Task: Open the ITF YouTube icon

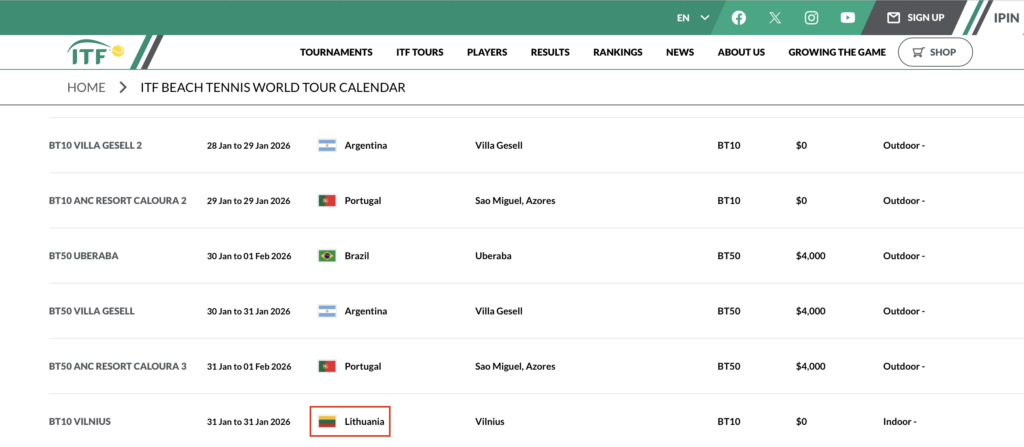Action: pyautogui.click(x=848, y=17)
